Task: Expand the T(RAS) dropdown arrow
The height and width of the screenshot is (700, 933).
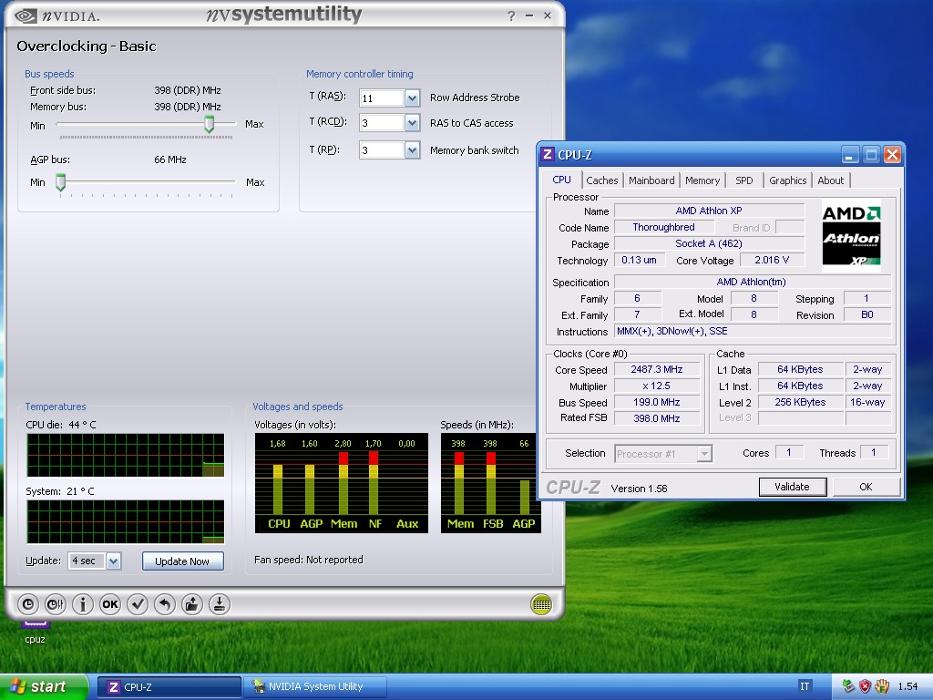Action: tap(412, 98)
